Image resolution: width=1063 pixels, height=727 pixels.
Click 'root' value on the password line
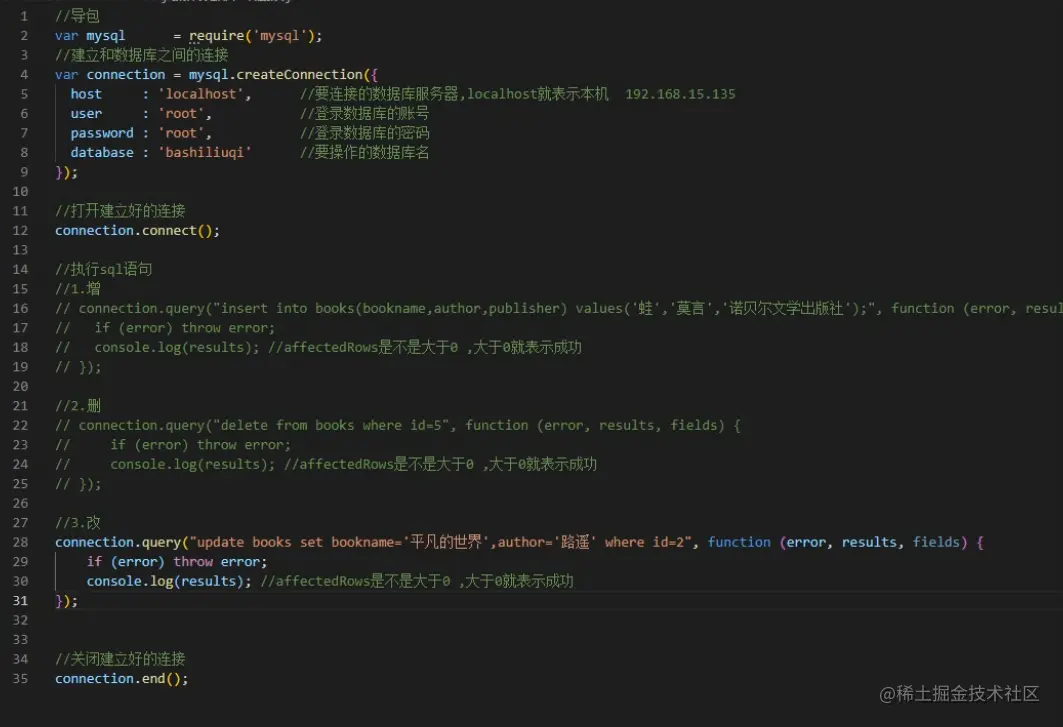[x=184, y=133]
